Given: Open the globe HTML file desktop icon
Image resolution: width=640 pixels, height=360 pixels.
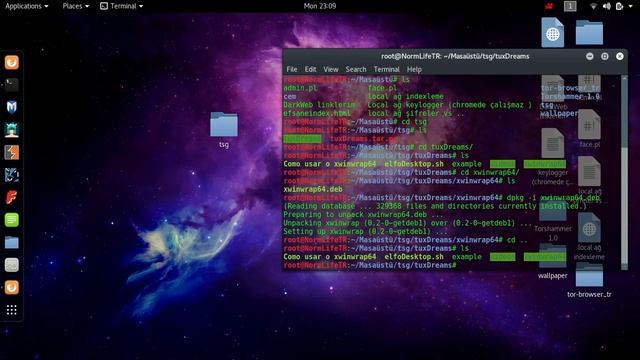Looking at the screenshot, I should [553, 33].
